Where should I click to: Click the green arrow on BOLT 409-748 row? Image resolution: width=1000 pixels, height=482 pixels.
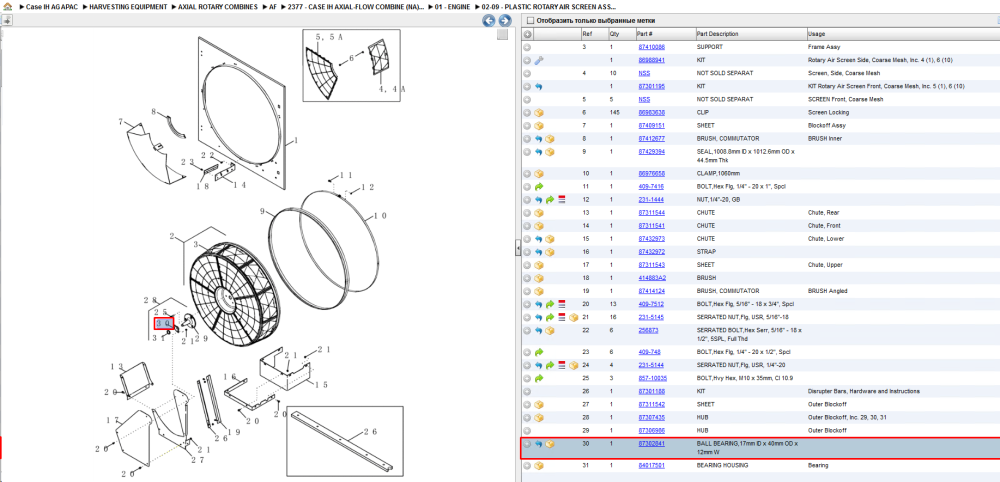pos(539,352)
